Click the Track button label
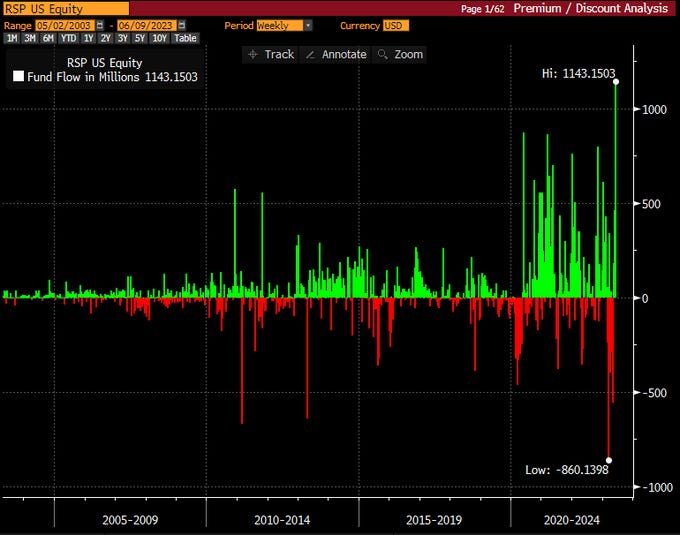Image resolution: width=680 pixels, height=535 pixels. click(x=279, y=55)
